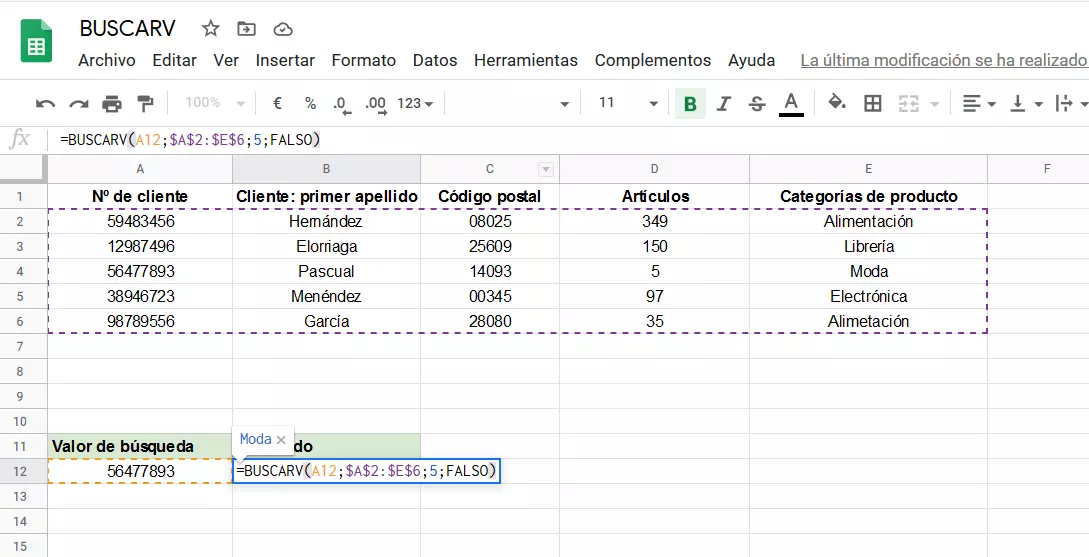Select the 38946723 client number cell
Image resolution: width=1089 pixels, height=557 pixels.
(140, 297)
